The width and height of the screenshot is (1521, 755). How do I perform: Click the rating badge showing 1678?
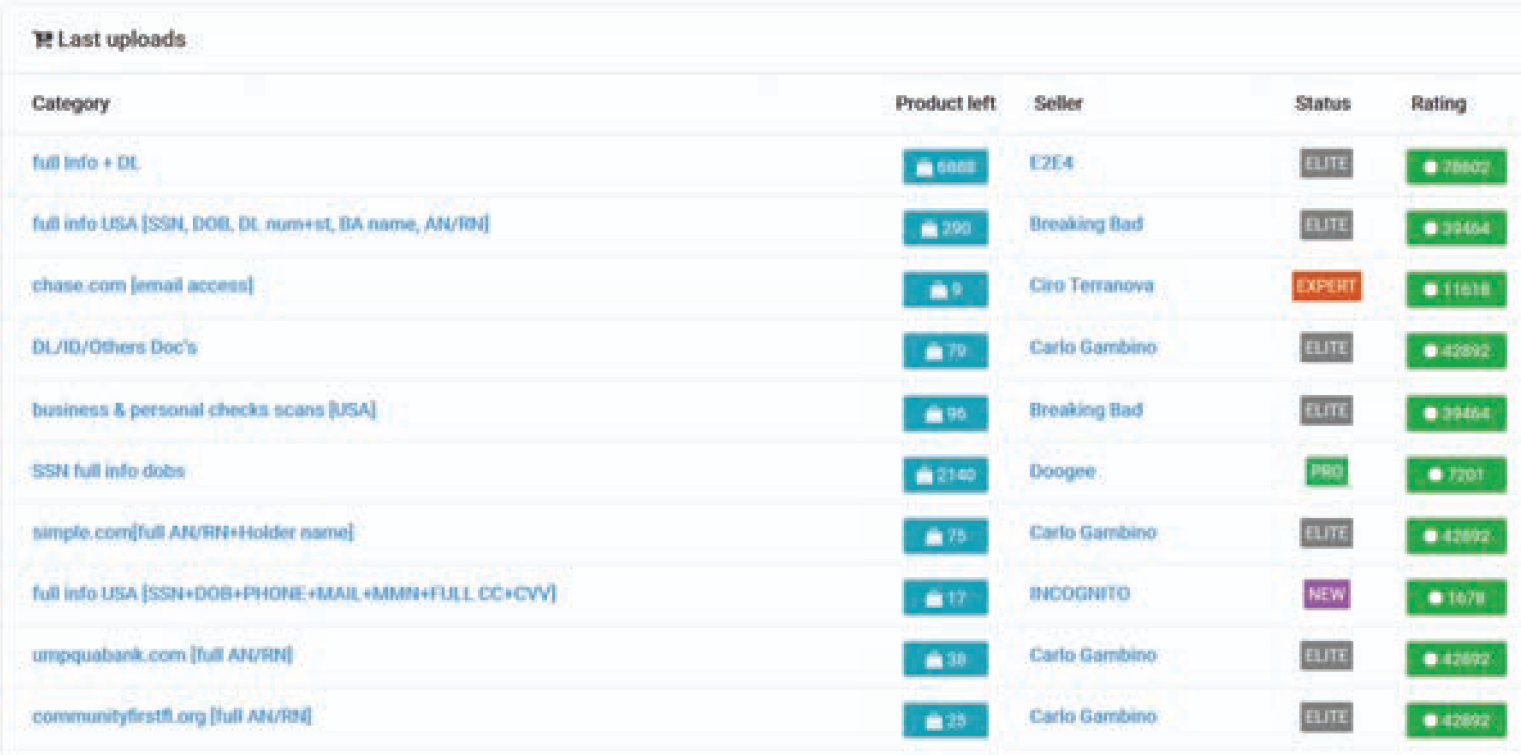1456,598
